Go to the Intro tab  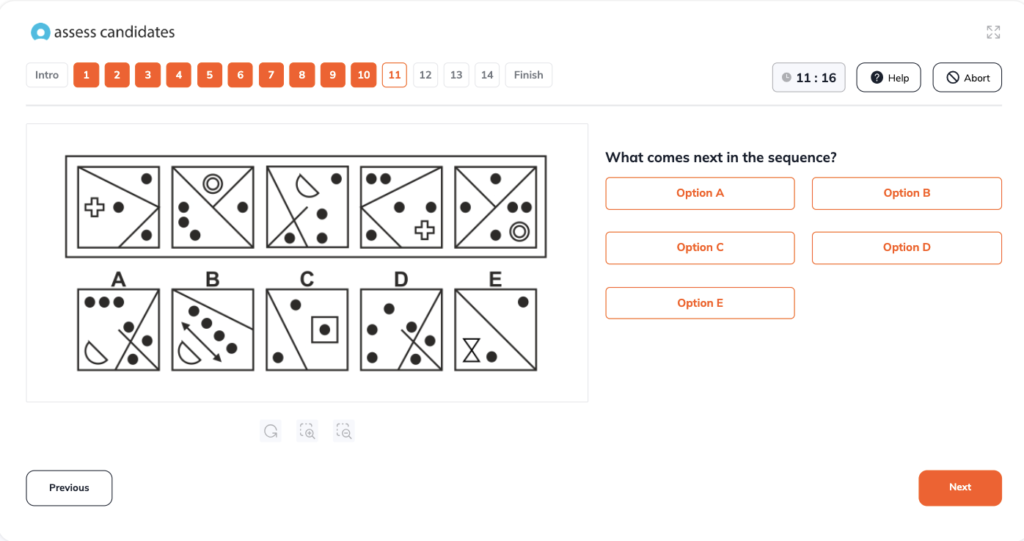tap(47, 75)
